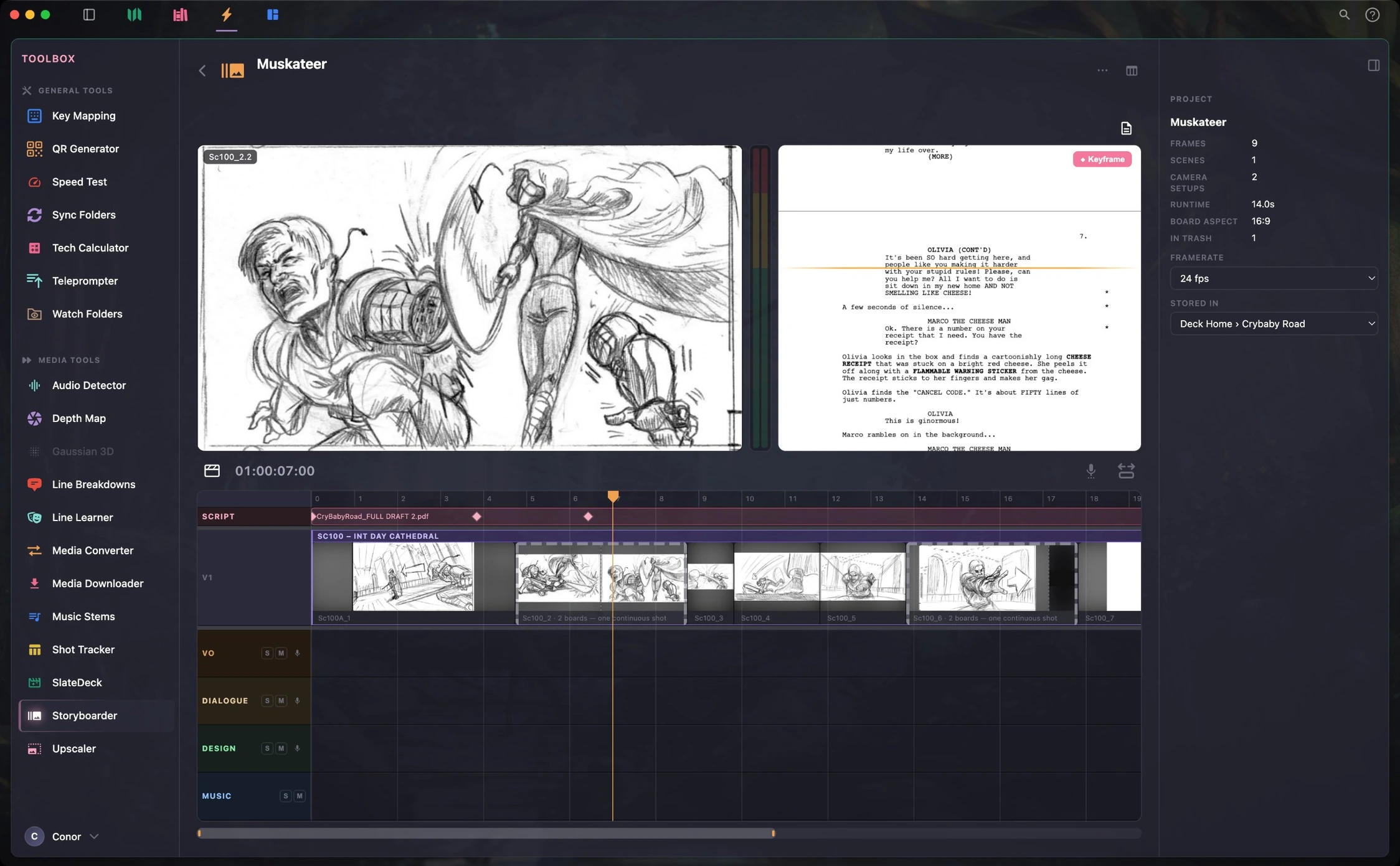
Task: Open the Key Mapping tool
Action: click(x=97, y=116)
